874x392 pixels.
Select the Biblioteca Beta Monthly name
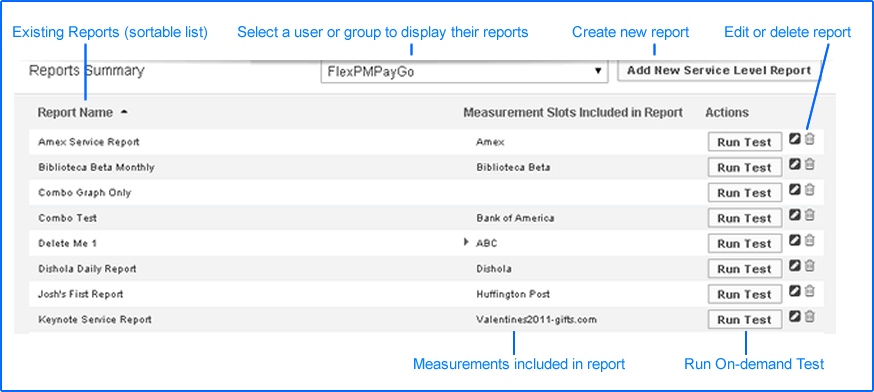96,167
